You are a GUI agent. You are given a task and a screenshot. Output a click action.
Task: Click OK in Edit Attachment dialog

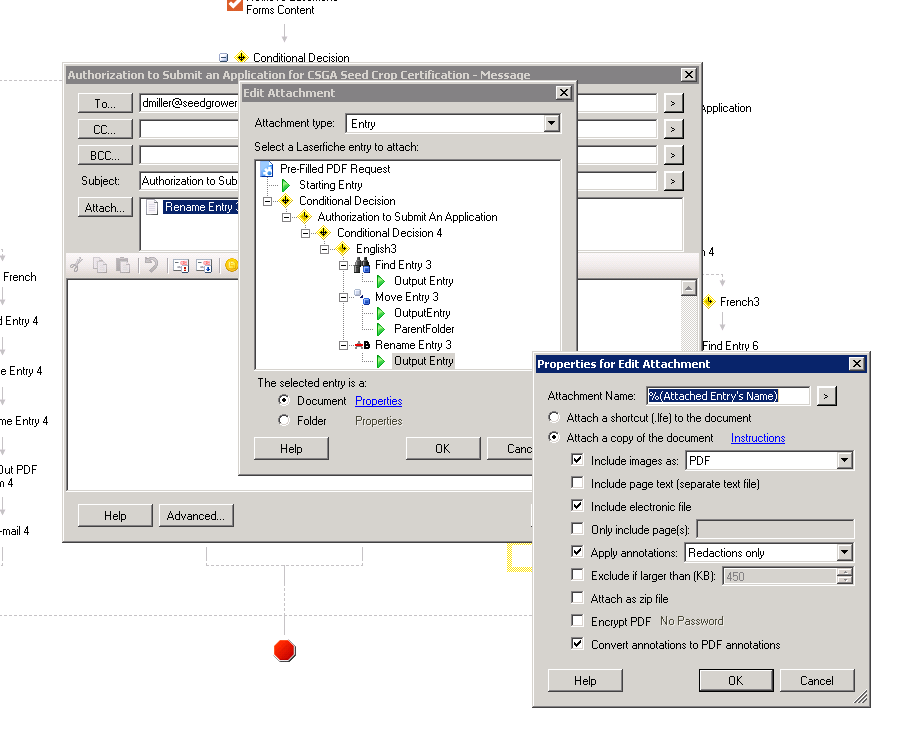click(443, 448)
